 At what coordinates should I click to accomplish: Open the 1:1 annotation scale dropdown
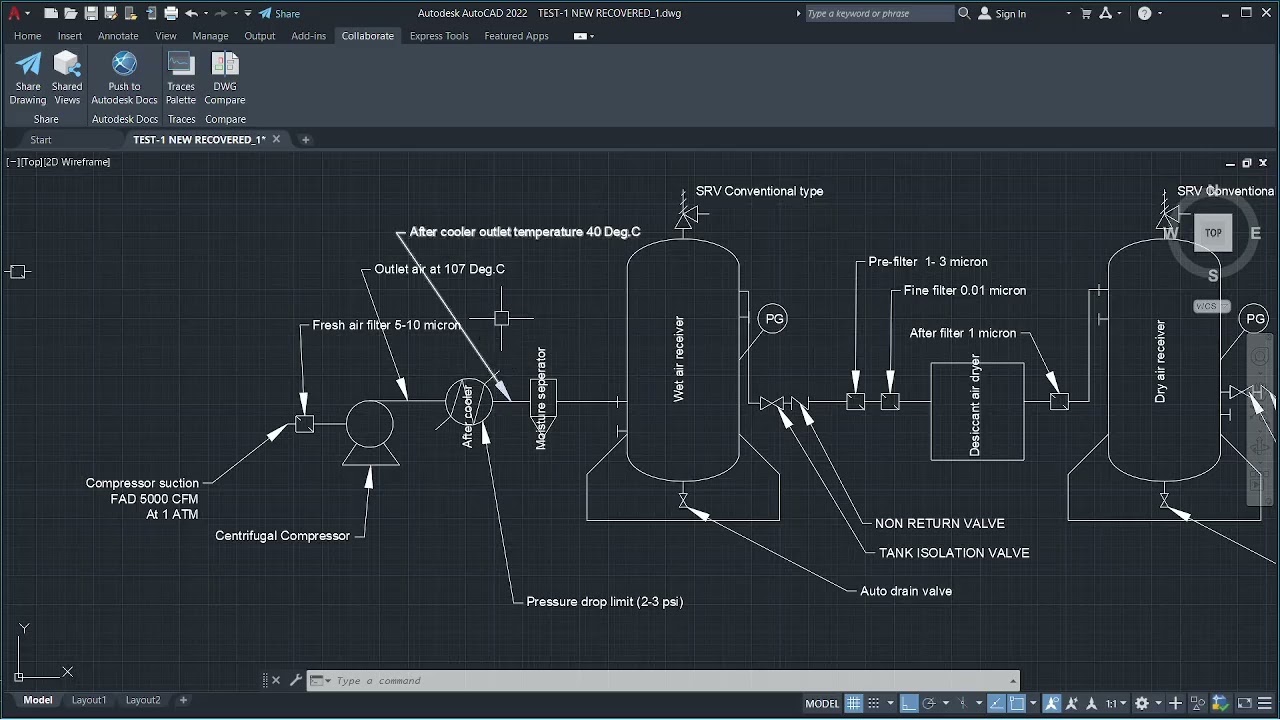tap(1116, 704)
